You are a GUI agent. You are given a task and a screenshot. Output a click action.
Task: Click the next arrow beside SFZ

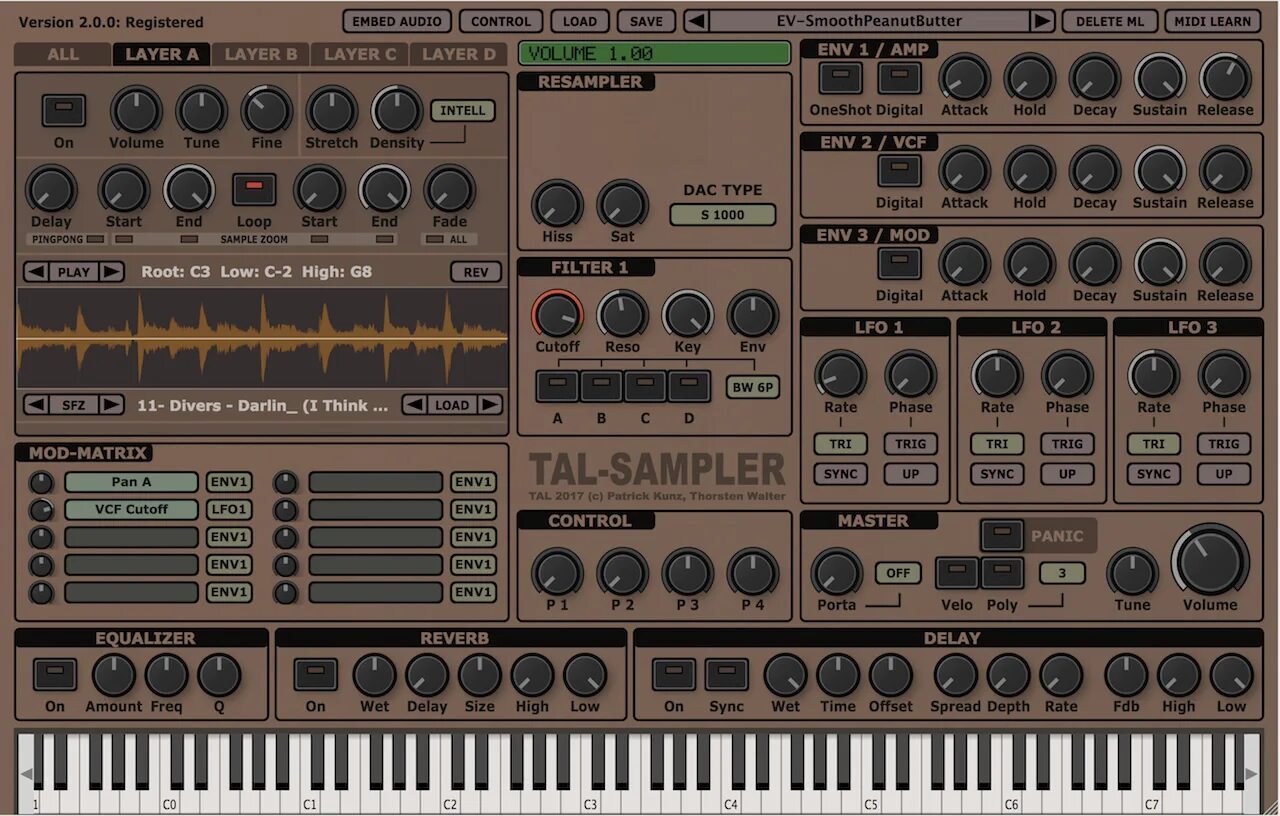click(x=112, y=405)
